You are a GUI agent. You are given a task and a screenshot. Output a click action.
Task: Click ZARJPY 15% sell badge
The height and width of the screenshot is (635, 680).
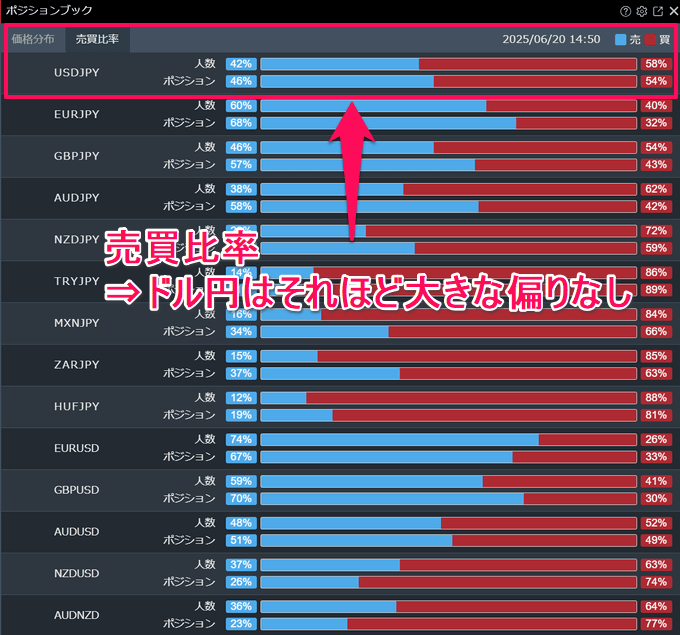pyautogui.click(x=241, y=356)
